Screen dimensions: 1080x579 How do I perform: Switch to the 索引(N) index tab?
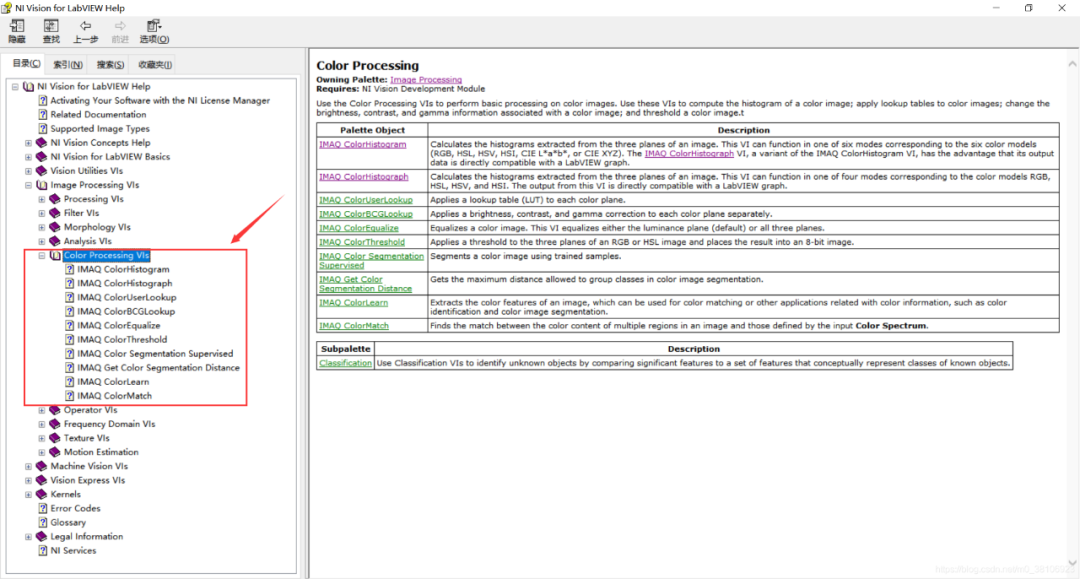[x=68, y=65]
